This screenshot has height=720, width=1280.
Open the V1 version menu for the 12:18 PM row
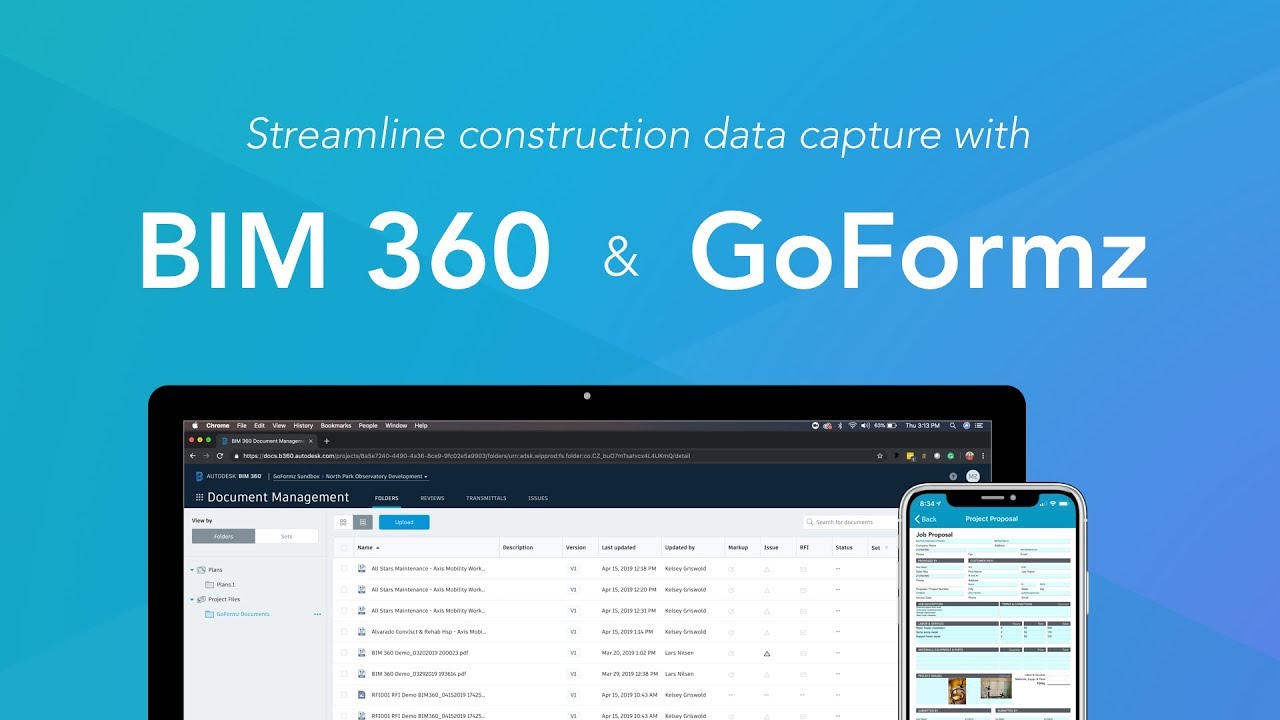pyautogui.click(x=574, y=569)
